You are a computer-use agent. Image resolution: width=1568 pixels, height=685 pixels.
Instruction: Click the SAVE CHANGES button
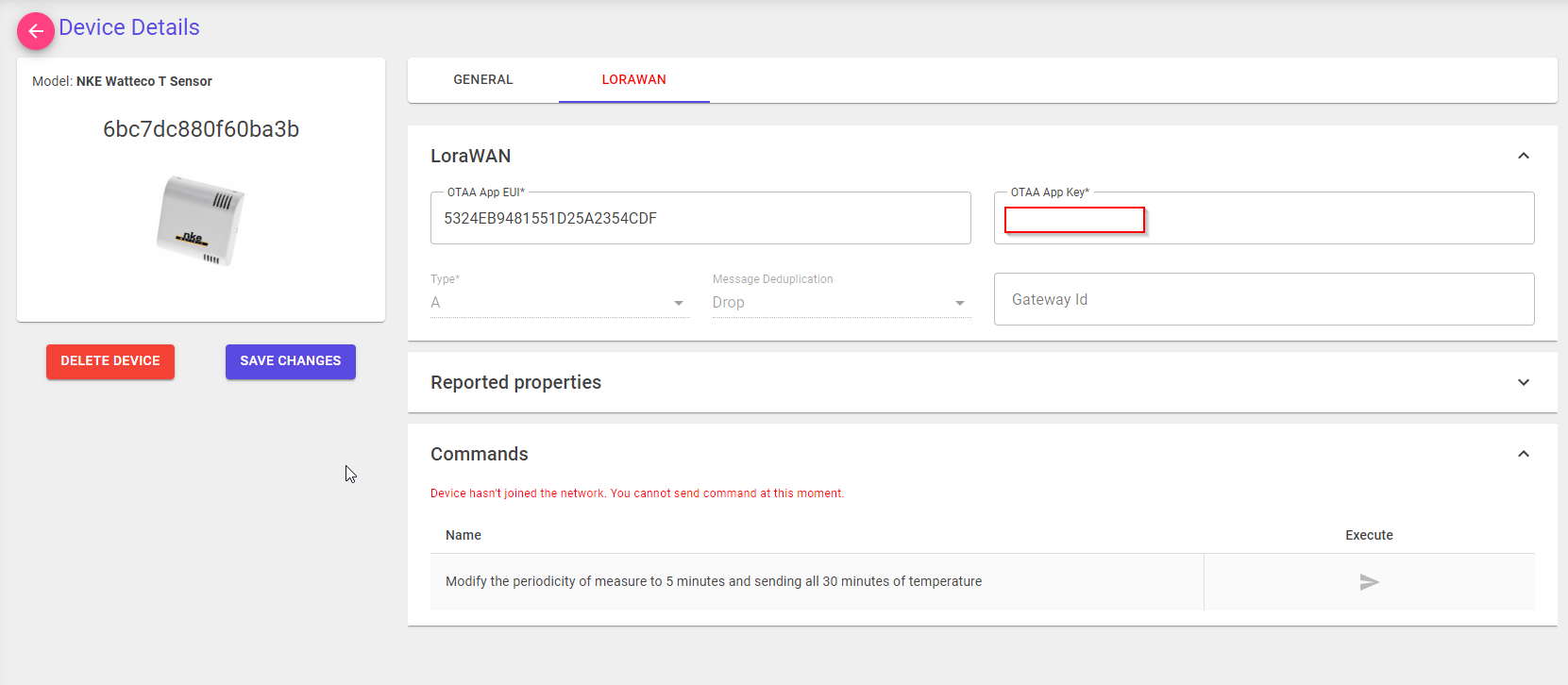point(290,361)
